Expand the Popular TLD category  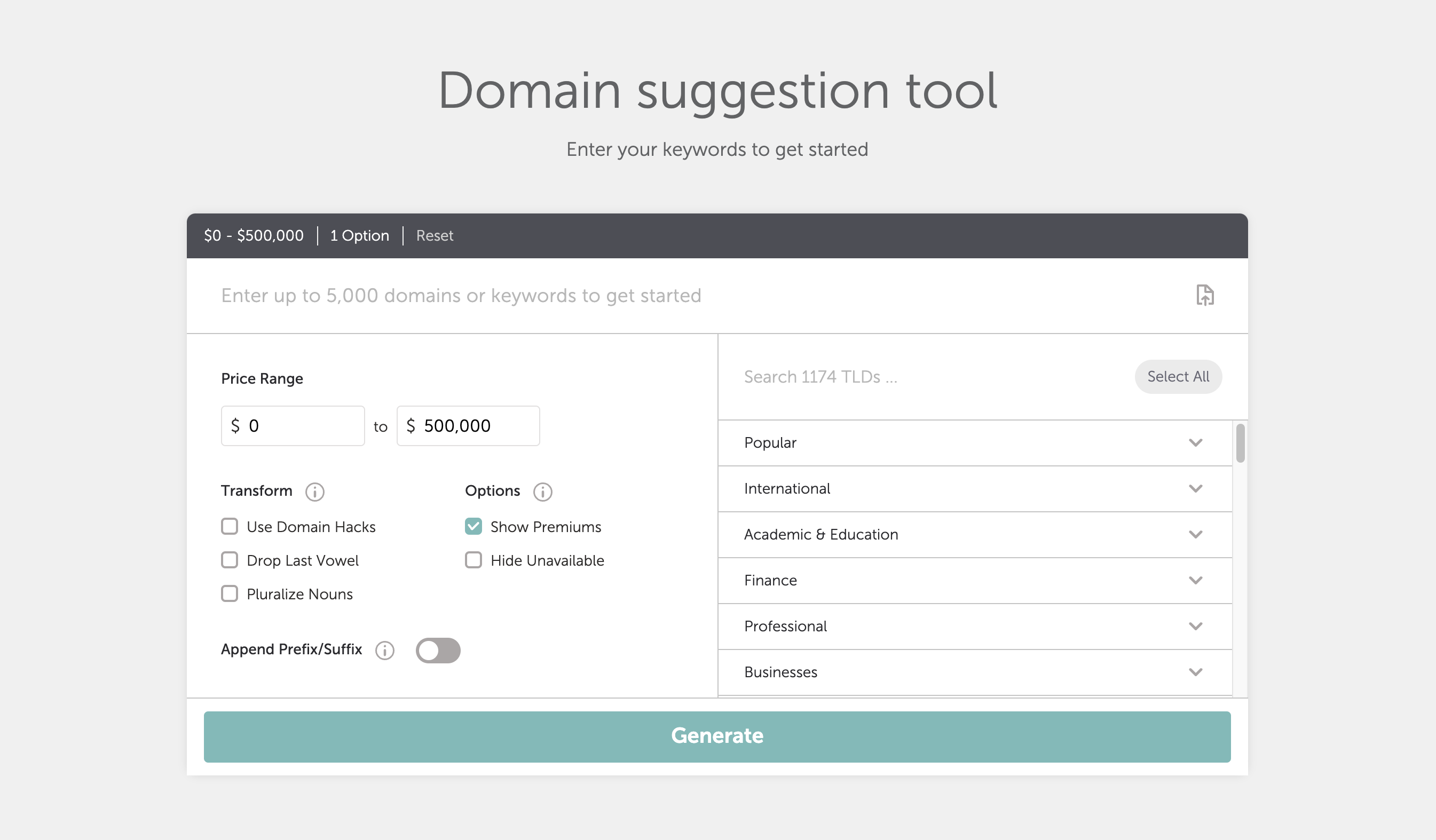pos(975,442)
